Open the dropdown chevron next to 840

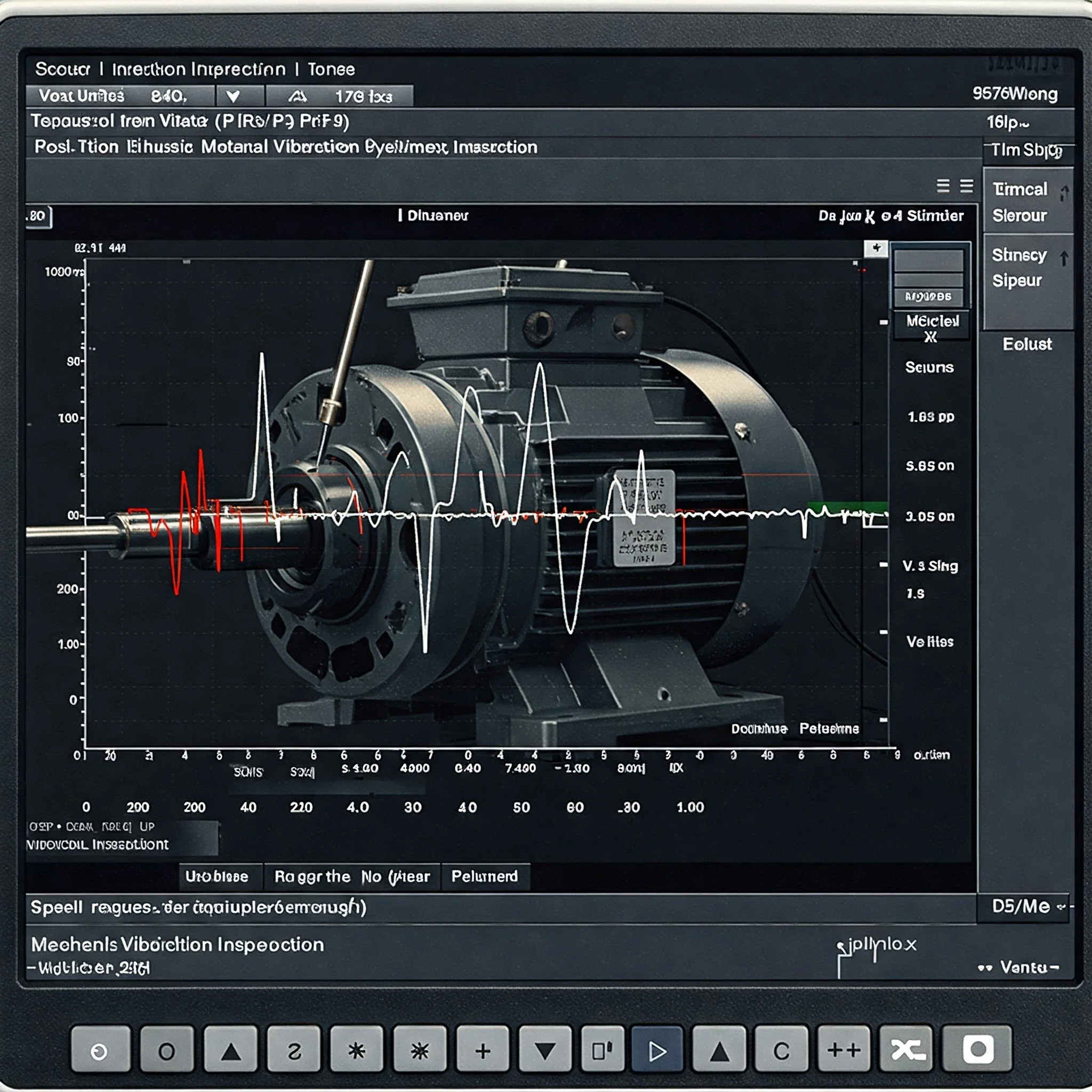click(233, 96)
